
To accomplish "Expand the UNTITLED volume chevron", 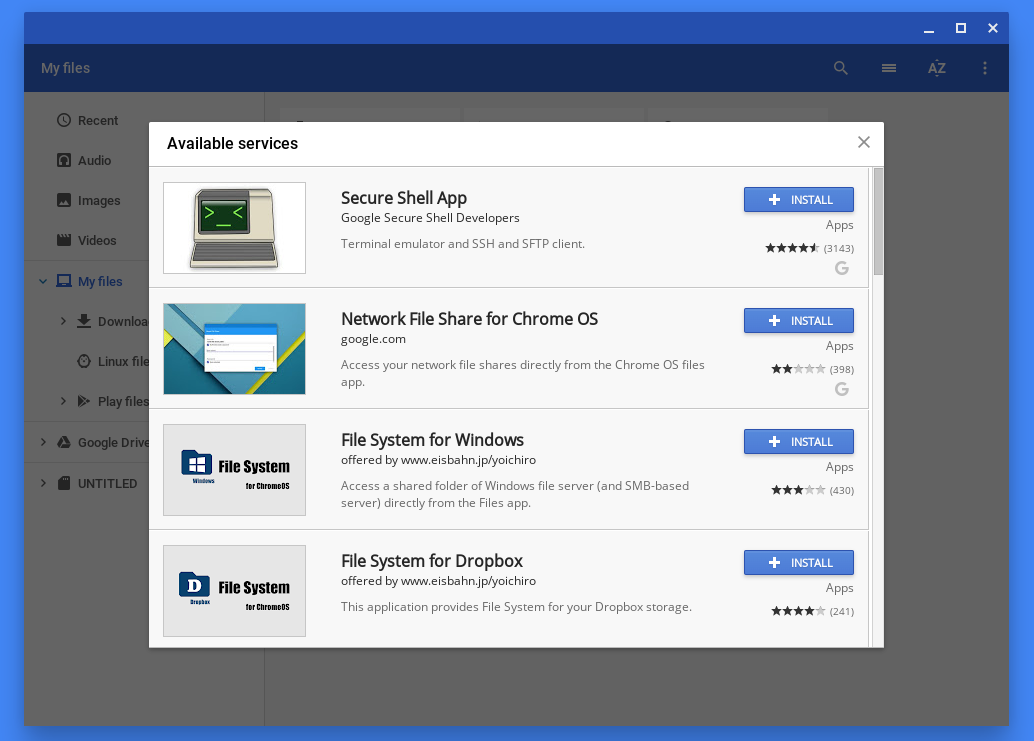I will tap(43, 483).
